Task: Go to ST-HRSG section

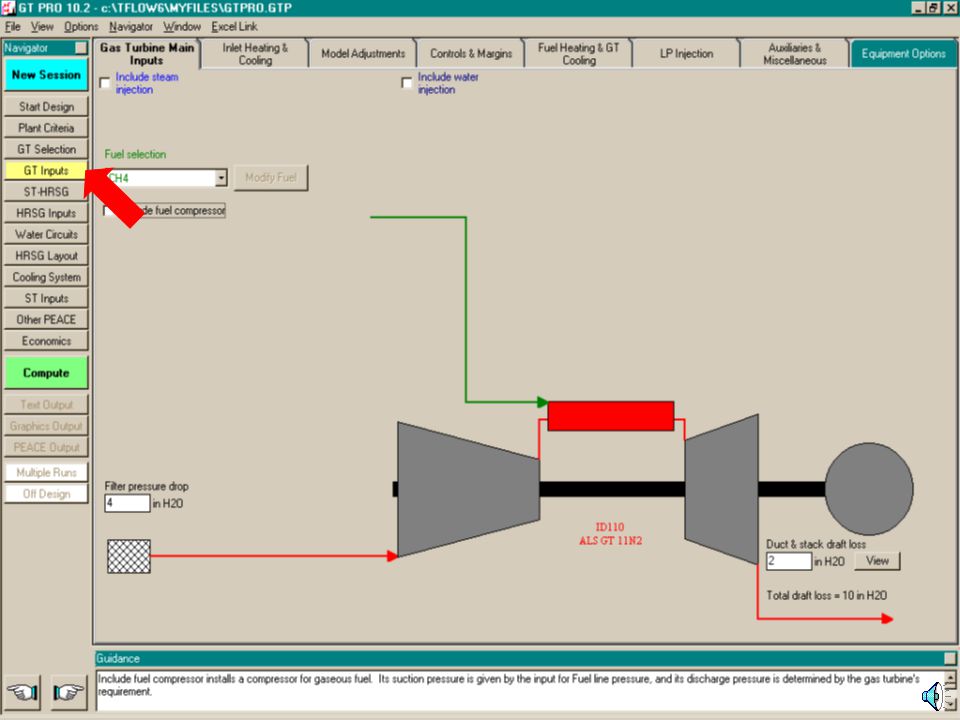Action: pos(46,192)
